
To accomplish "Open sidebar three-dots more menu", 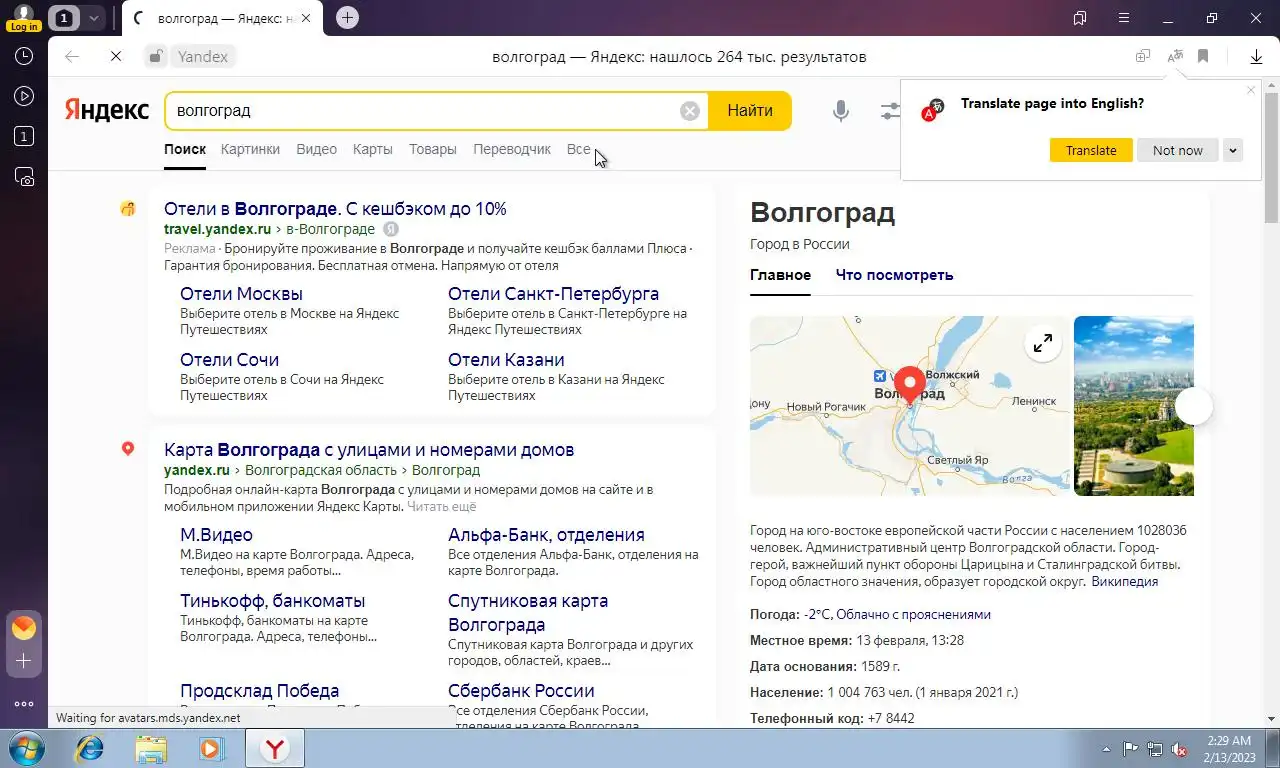I will pyautogui.click(x=24, y=704).
